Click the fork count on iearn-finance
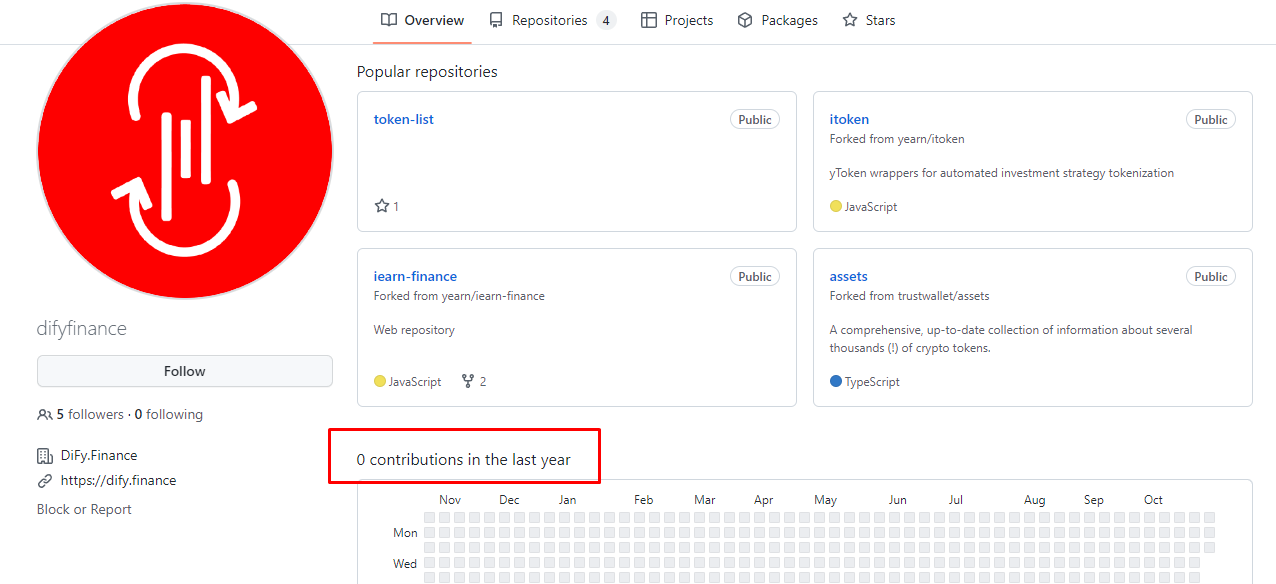Viewport: 1276px width, 584px height. pos(474,381)
